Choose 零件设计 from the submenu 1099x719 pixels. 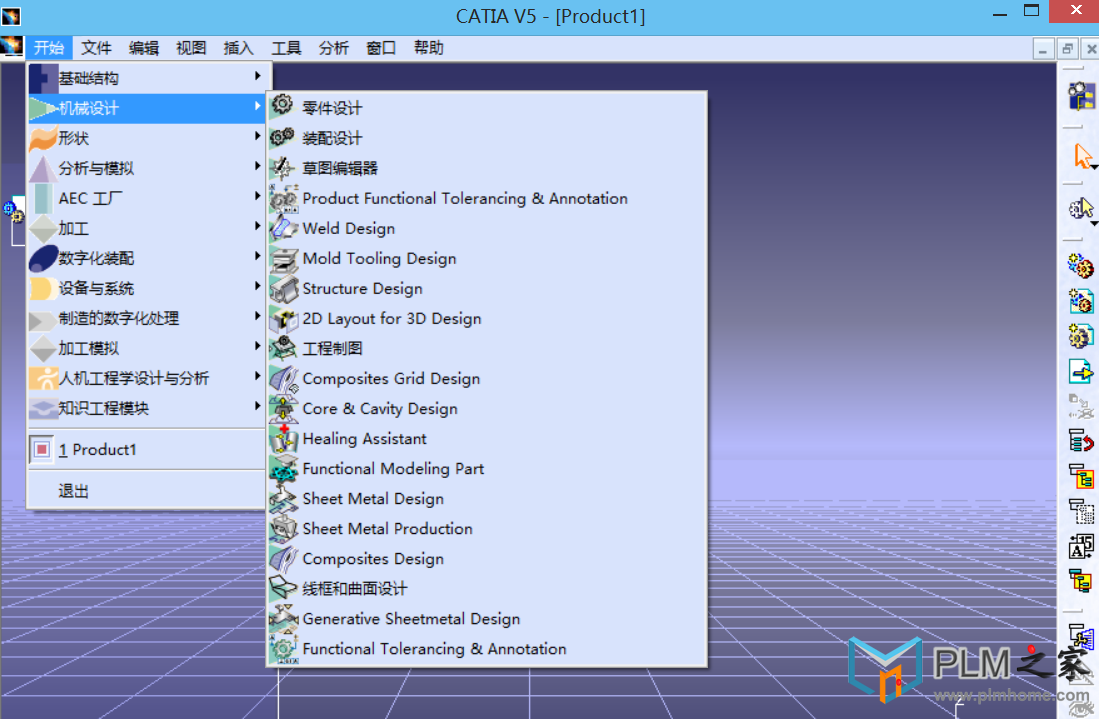click(x=487, y=108)
